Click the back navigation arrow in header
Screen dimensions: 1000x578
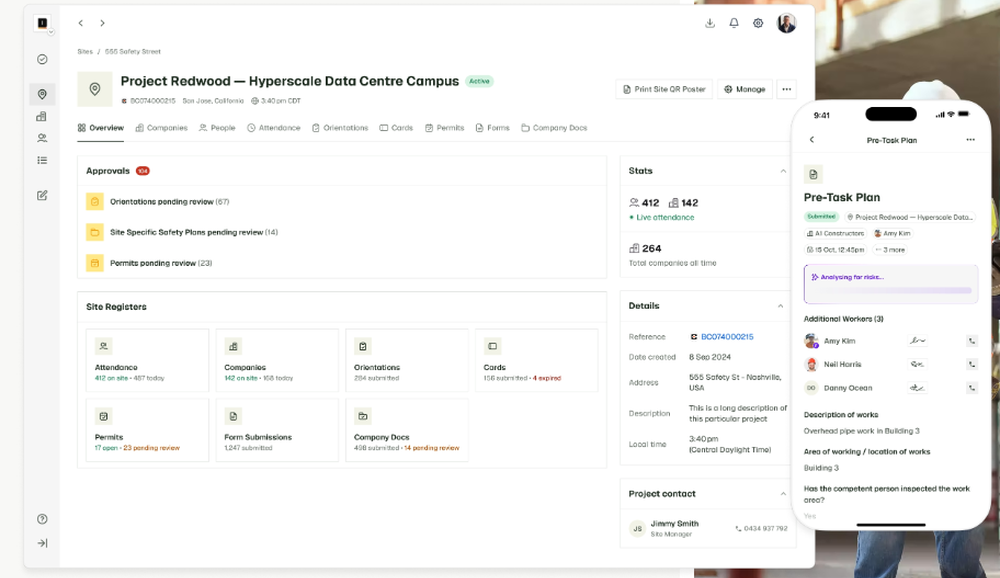pos(80,23)
